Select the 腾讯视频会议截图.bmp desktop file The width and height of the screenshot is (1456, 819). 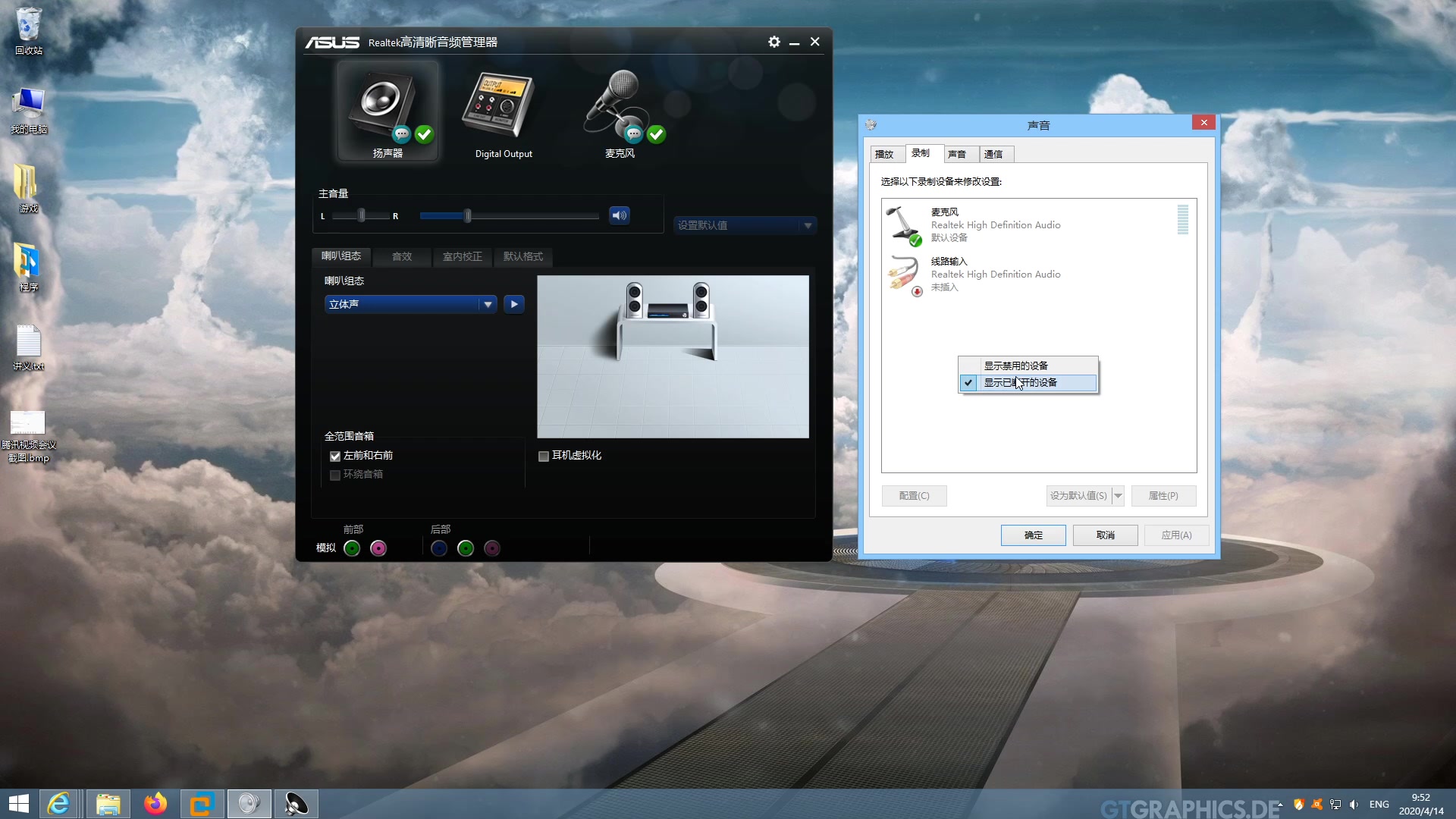pos(29,436)
